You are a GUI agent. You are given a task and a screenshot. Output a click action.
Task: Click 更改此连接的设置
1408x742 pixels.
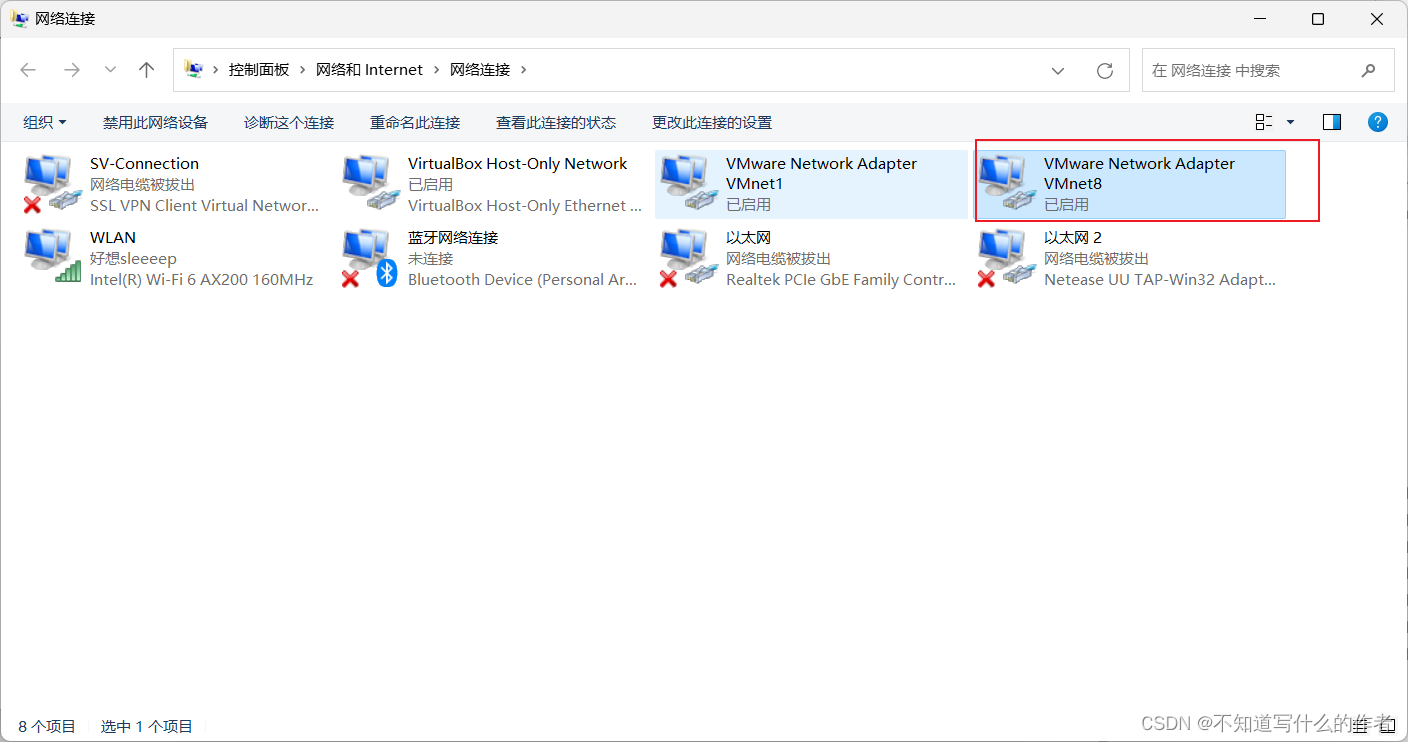pos(712,122)
